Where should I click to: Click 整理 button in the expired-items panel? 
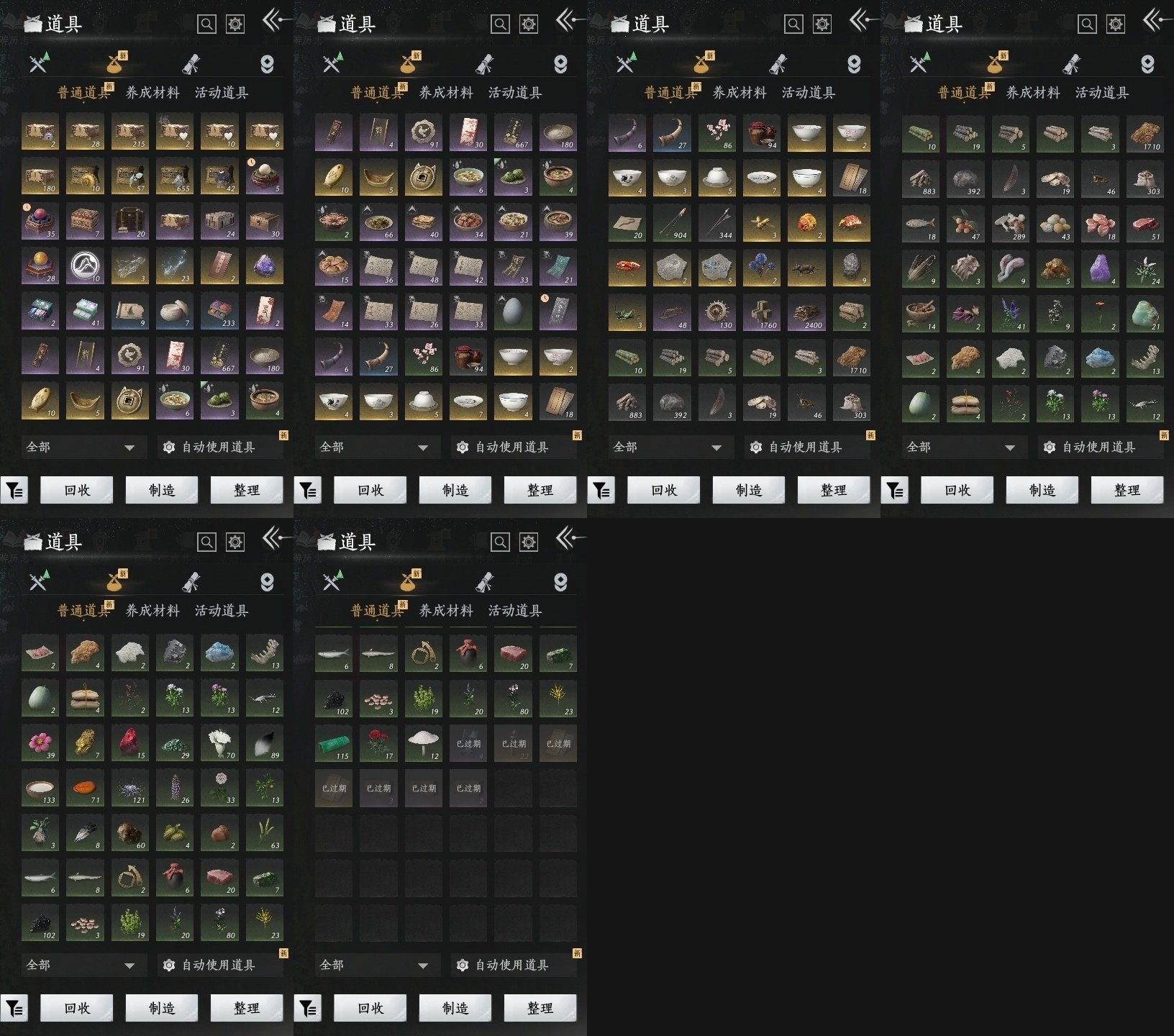pyautogui.click(x=540, y=1008)
